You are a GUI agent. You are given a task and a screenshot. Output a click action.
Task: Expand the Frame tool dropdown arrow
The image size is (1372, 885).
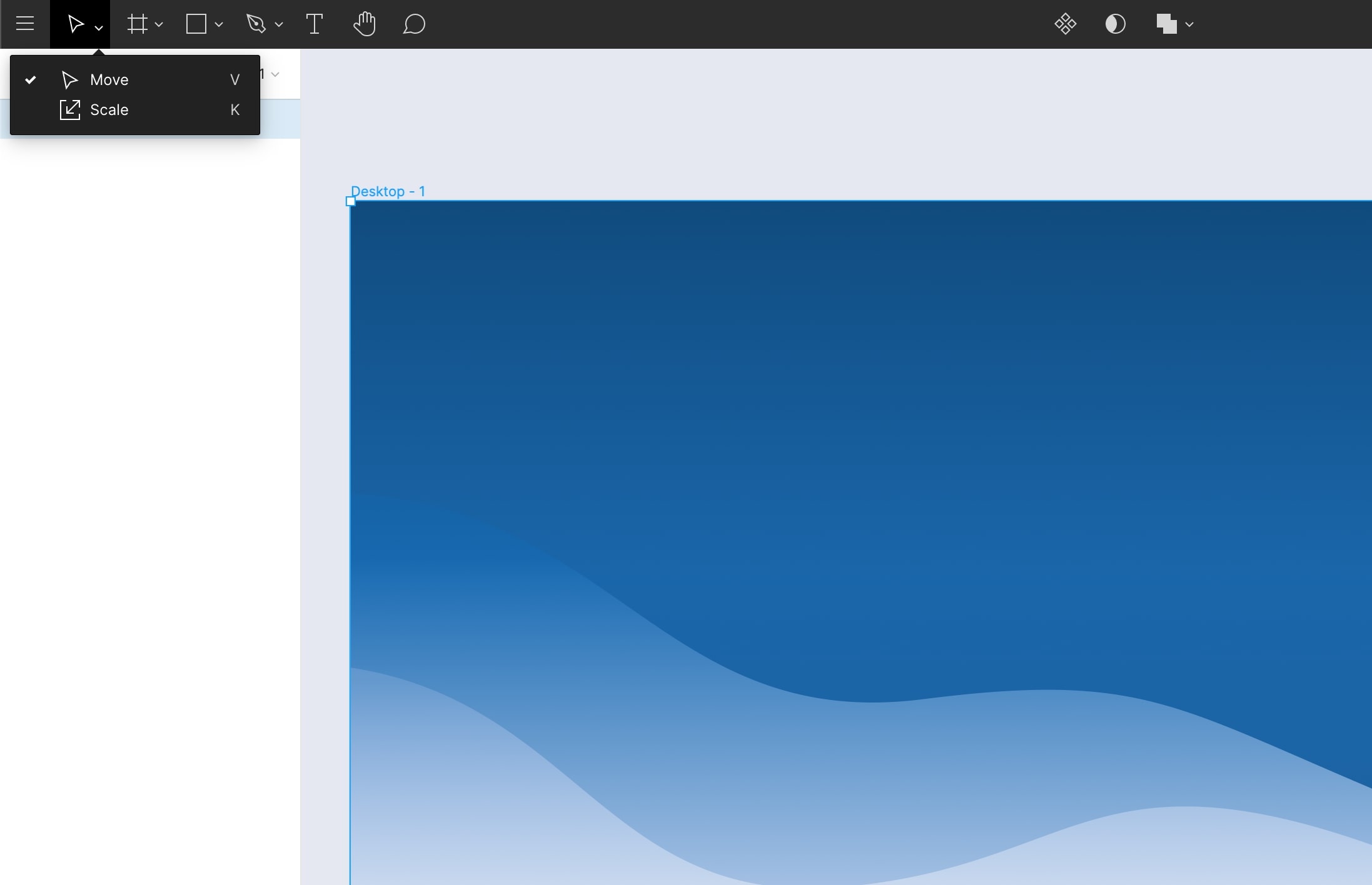159,24
